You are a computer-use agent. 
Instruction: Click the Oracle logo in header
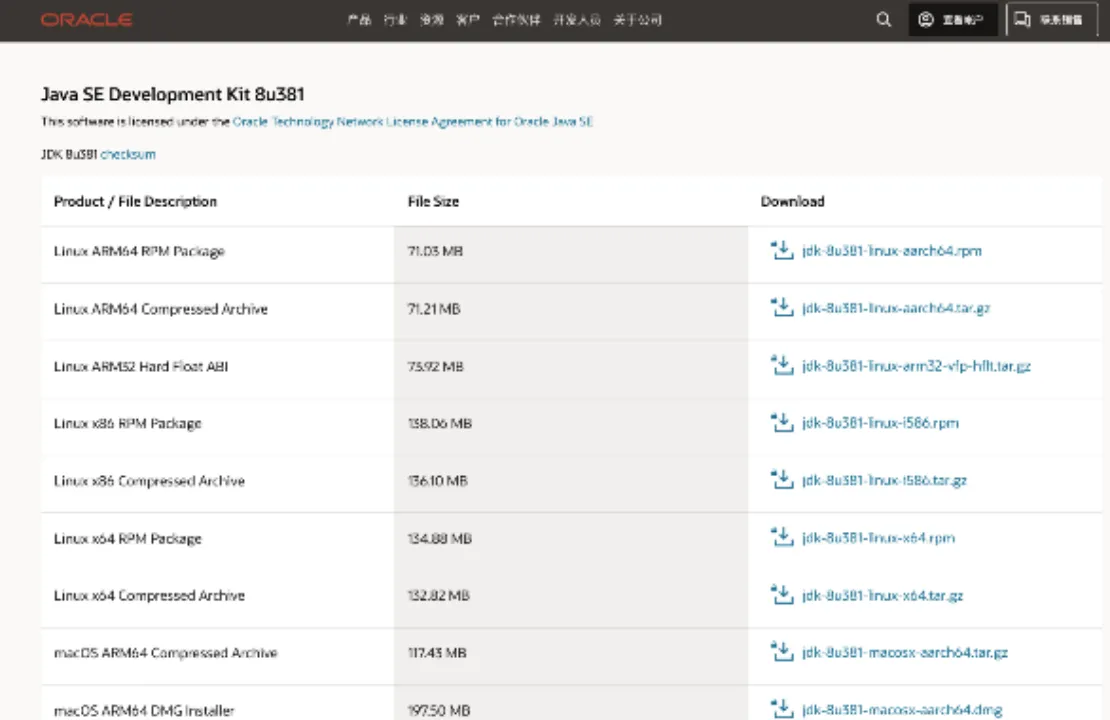point(87,20)
